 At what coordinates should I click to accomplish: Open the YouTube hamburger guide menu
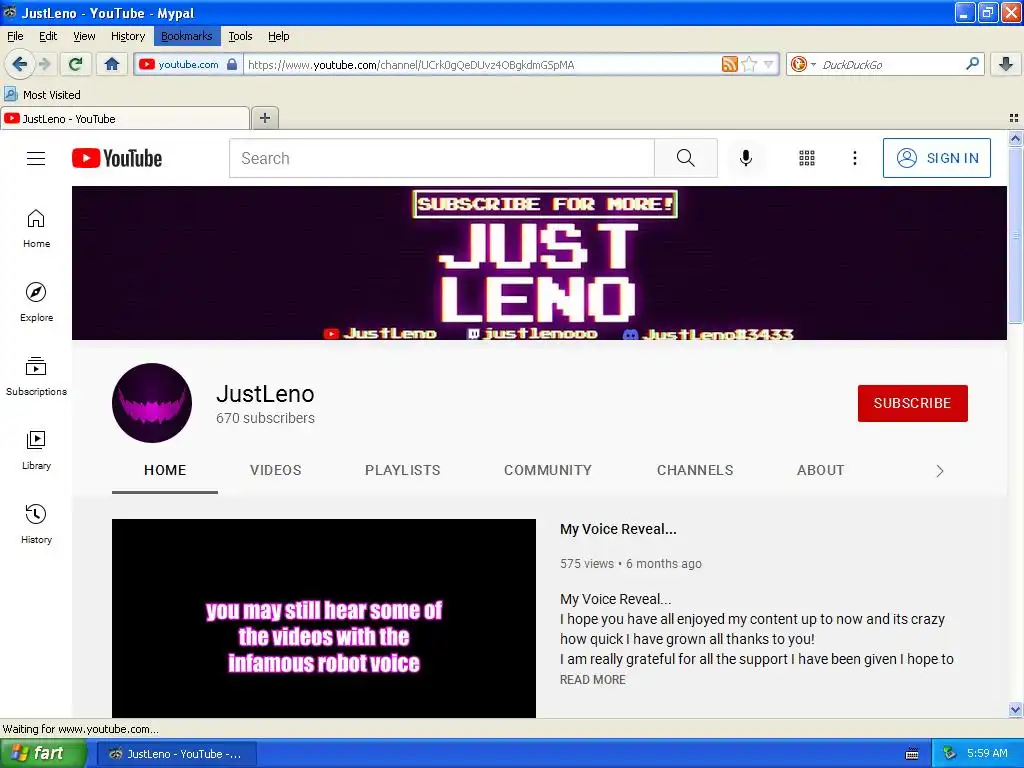pyautogui.click(x=36, y=158)
